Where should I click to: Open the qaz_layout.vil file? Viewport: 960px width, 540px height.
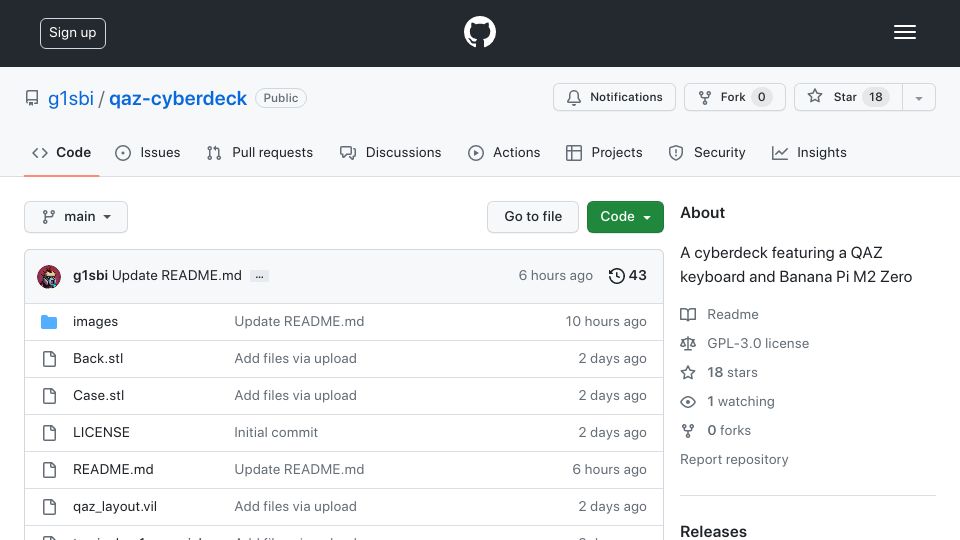click(114, 506)
